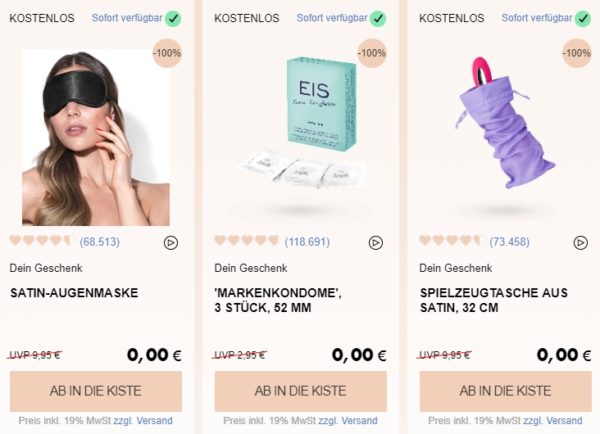Open the EIS condom box product image

pyautogui.click(x=302, y=122)
